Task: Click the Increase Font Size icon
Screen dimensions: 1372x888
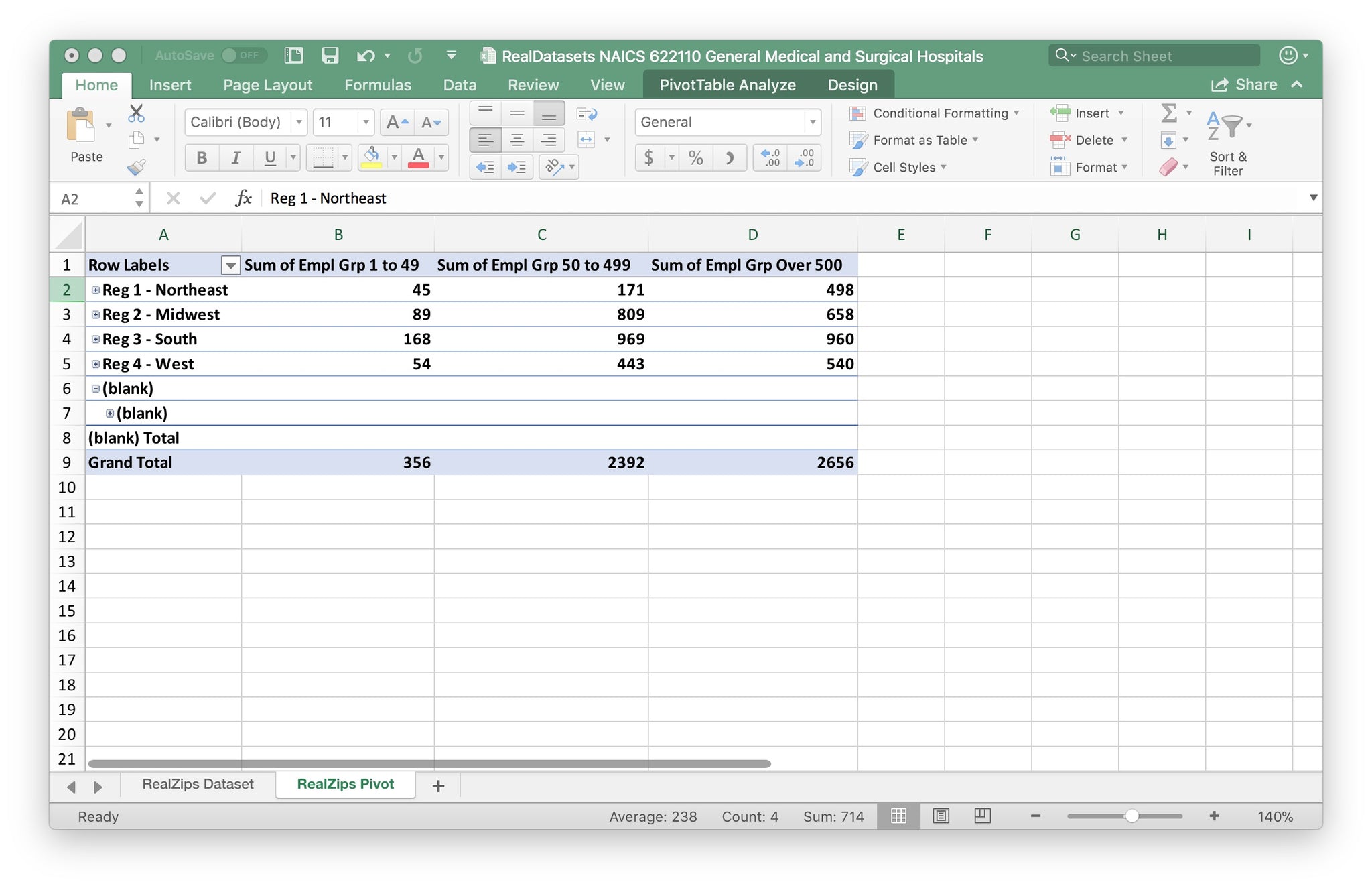Action: click(x=397, y=122)
